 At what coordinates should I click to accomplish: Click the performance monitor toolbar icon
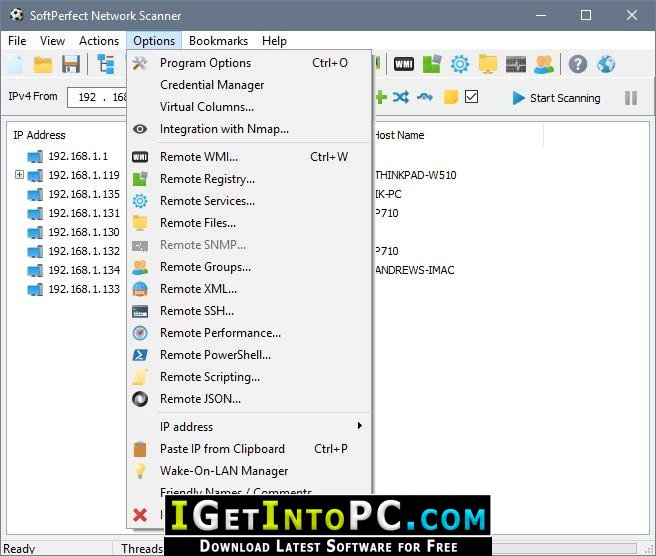point(516,64)
